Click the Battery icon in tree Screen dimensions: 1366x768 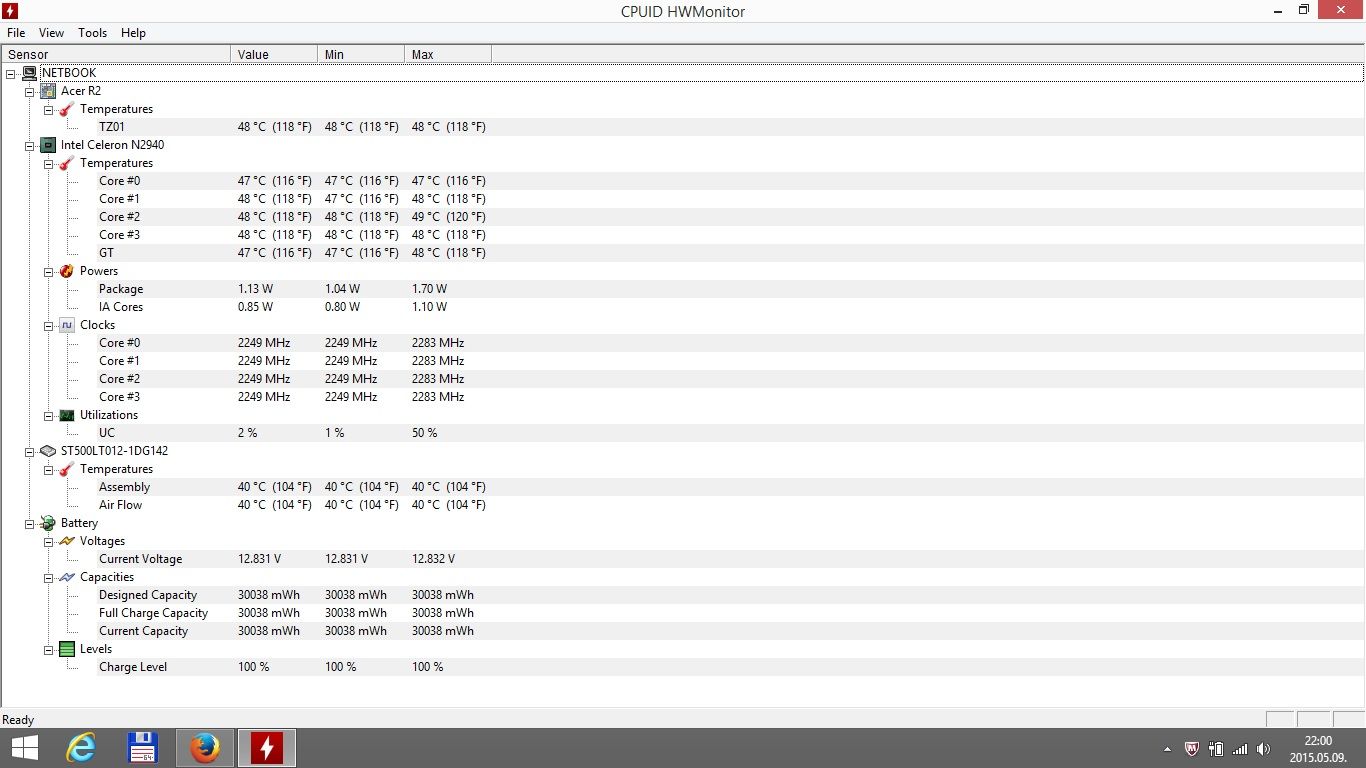pyautogui.click(x=48, y=523)
